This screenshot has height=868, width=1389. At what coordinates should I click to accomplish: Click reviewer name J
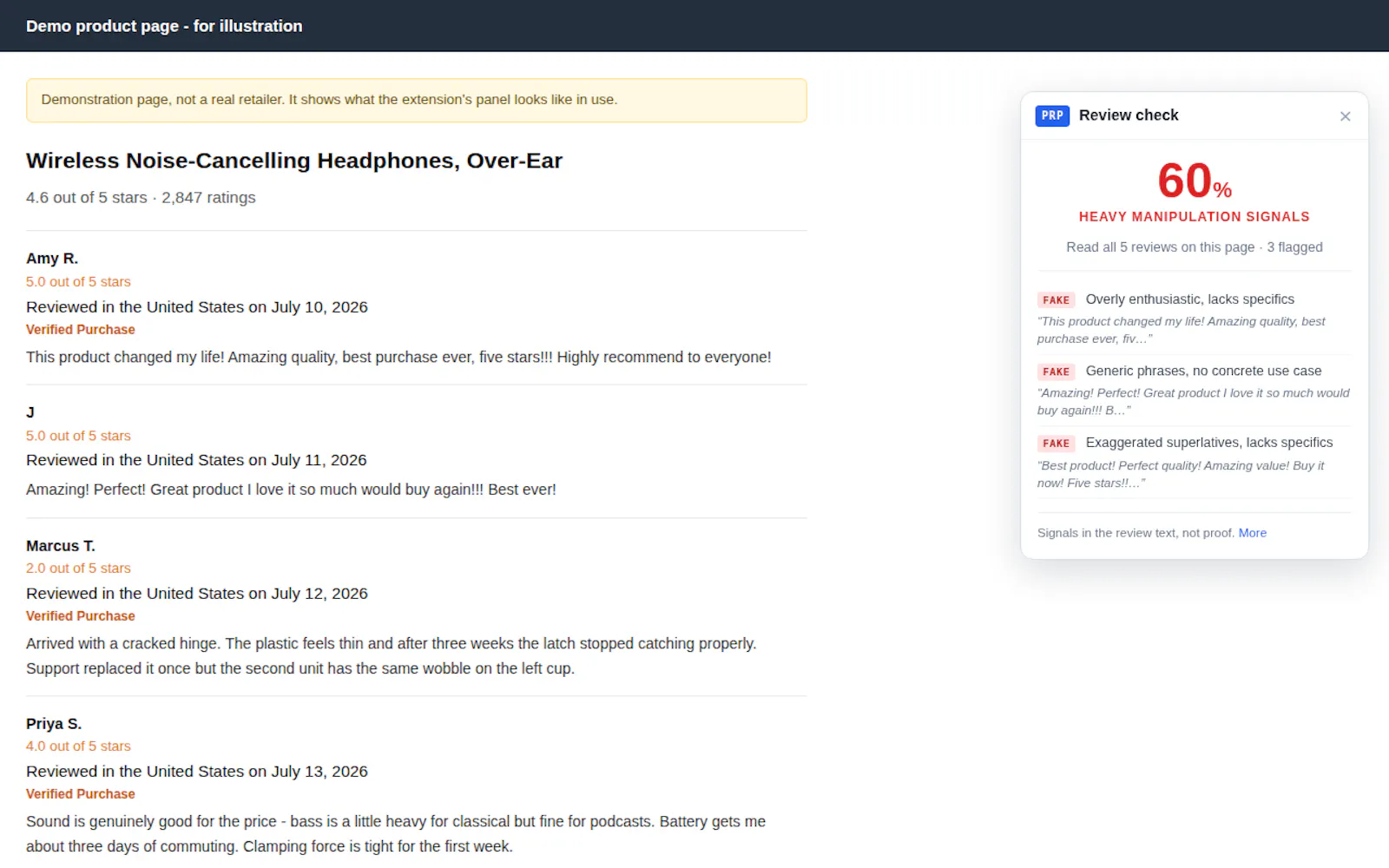pyautogui.click(x=30, y=413)
